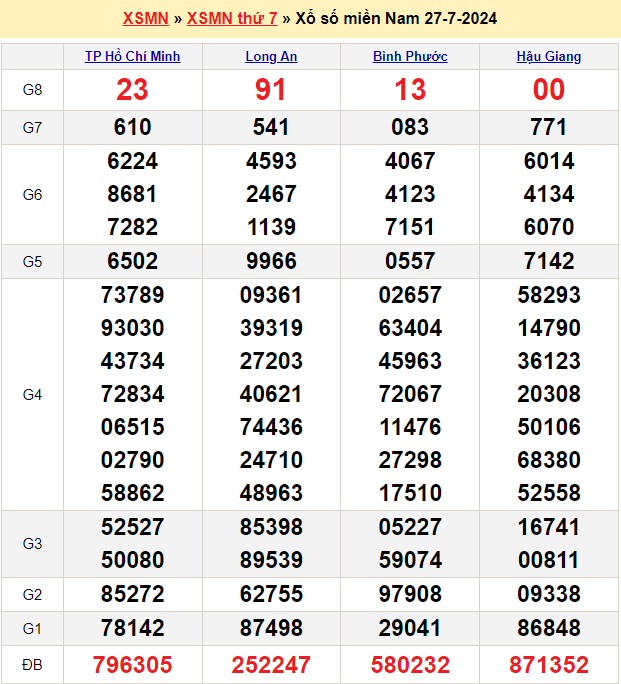Viewport: 621px width, 684px height.
Task: Click the special prize number 580232
Action: click(410, 664)
